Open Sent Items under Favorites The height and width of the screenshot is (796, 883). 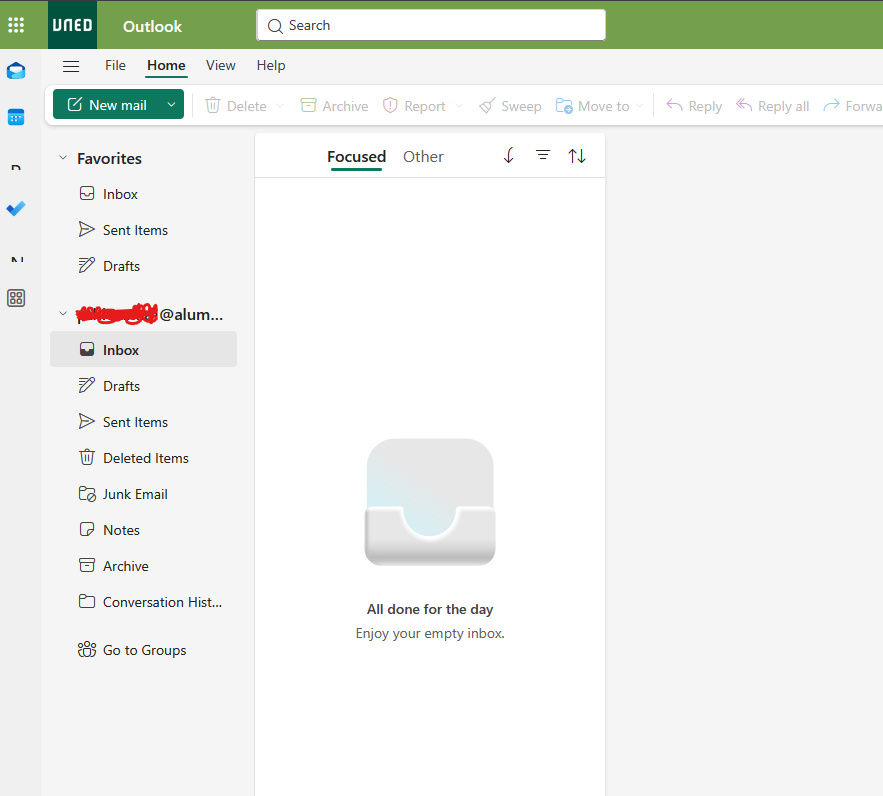pyautogui.click(x=144, y=230)
